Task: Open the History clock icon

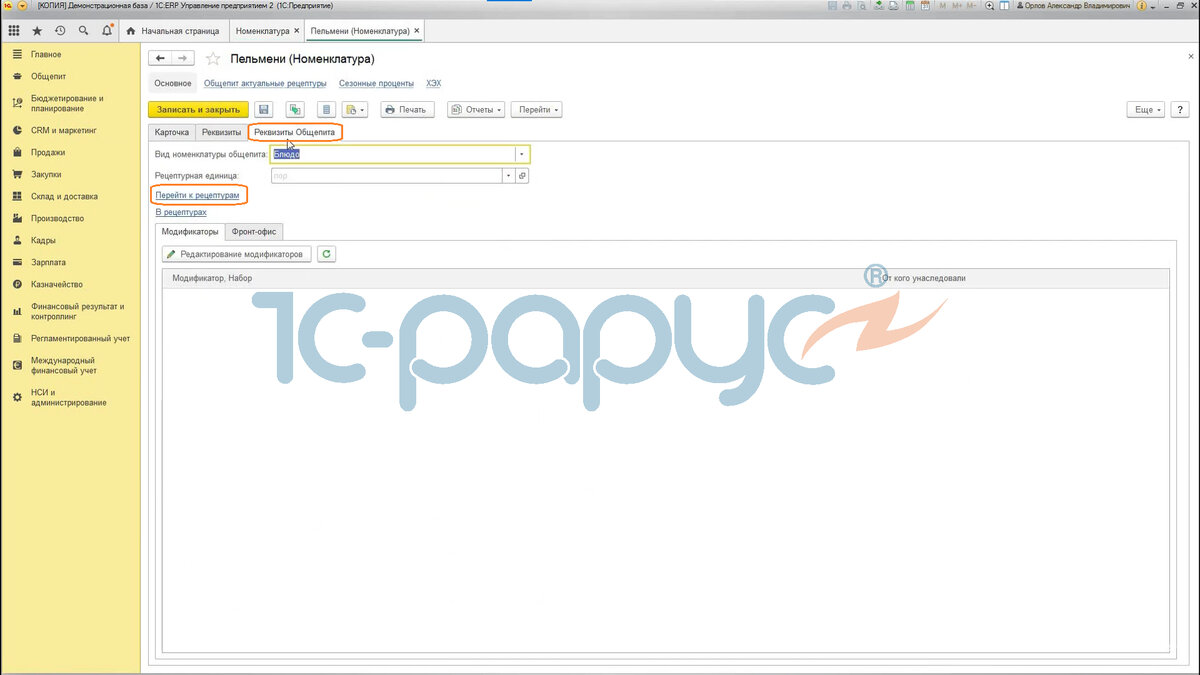Action: pyautogui.click(x=60, y=31)
